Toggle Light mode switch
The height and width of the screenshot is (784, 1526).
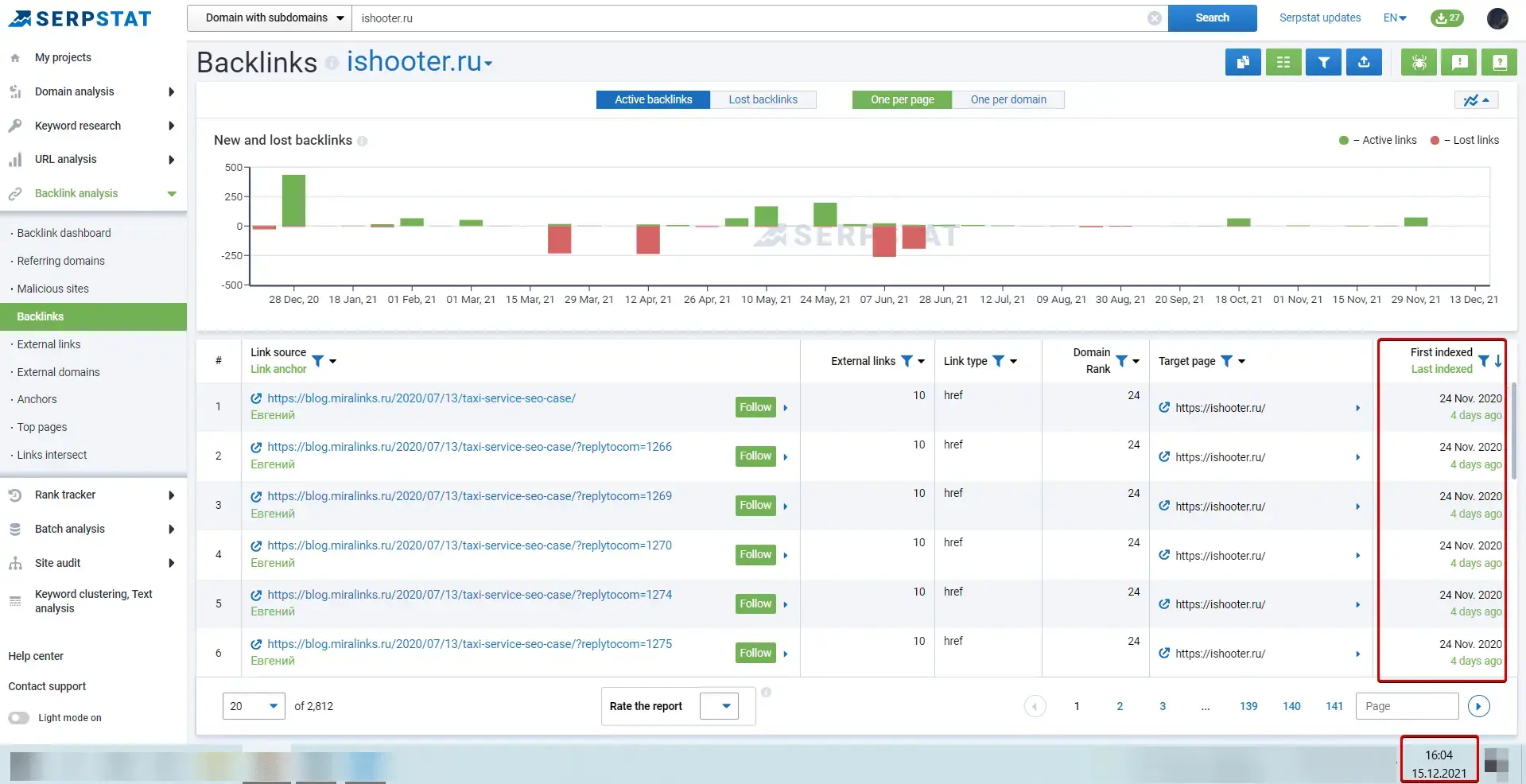pos(19,718)
